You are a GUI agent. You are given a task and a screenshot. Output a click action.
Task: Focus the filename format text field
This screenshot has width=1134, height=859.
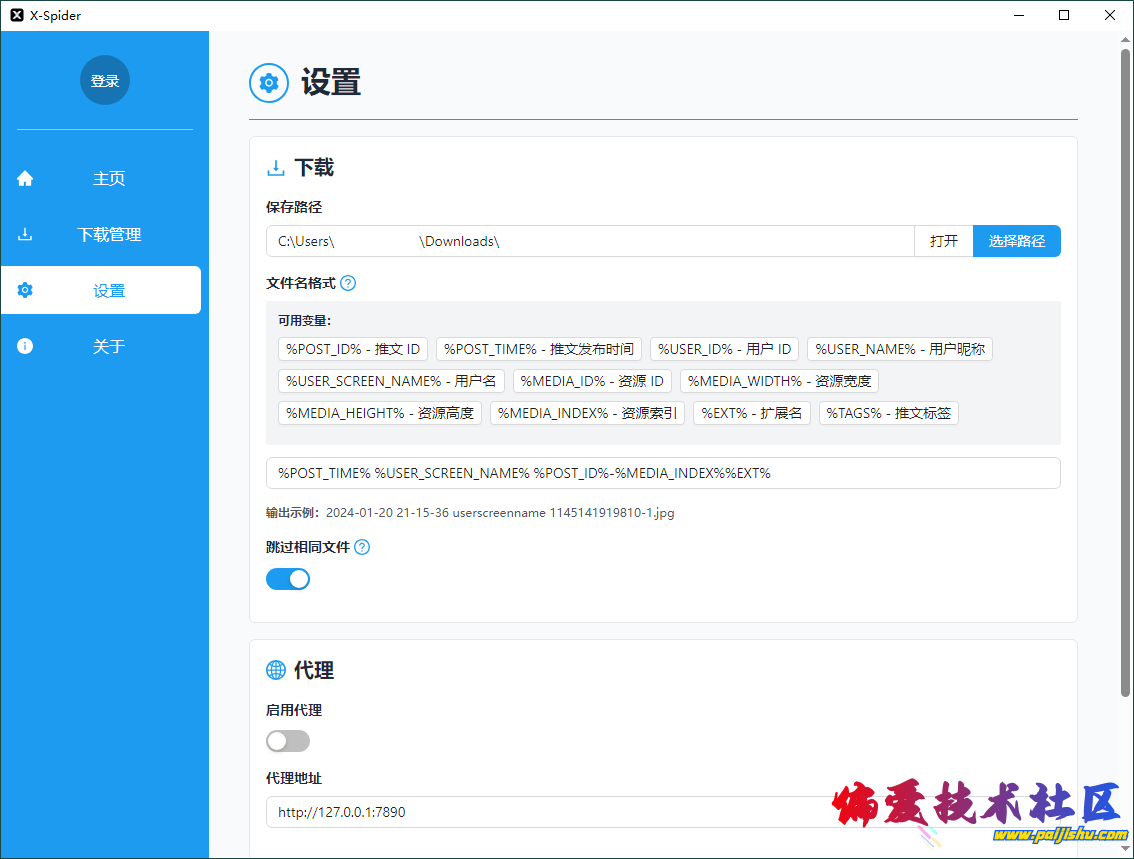tap(662, 473)
